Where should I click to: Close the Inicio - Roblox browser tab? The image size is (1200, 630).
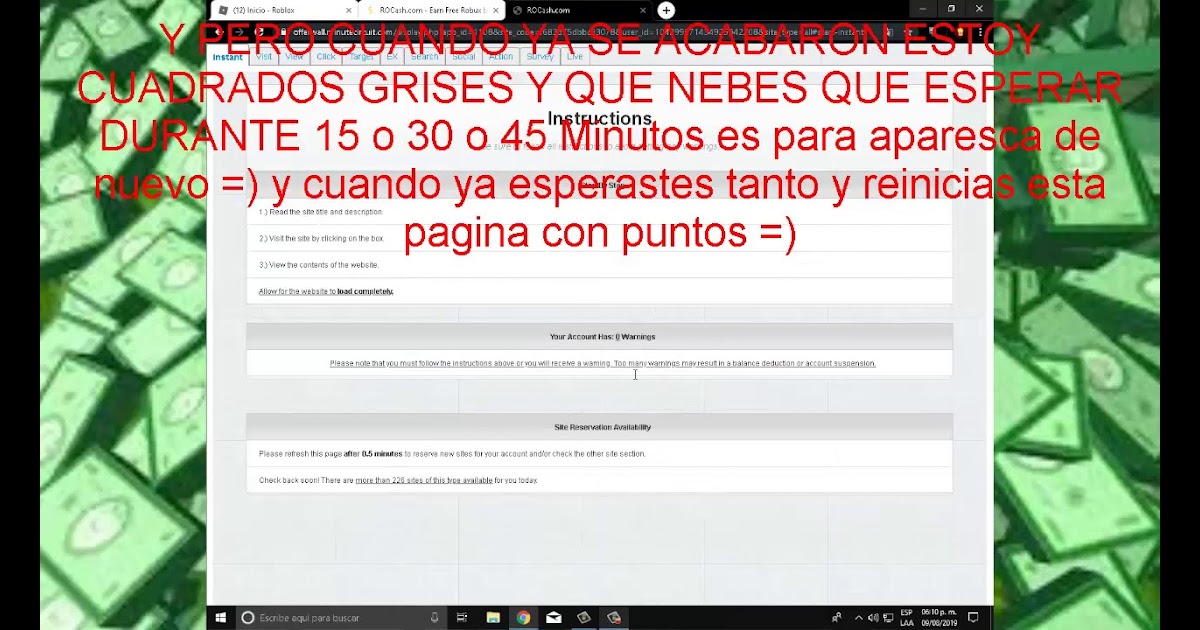click(351, 10)
